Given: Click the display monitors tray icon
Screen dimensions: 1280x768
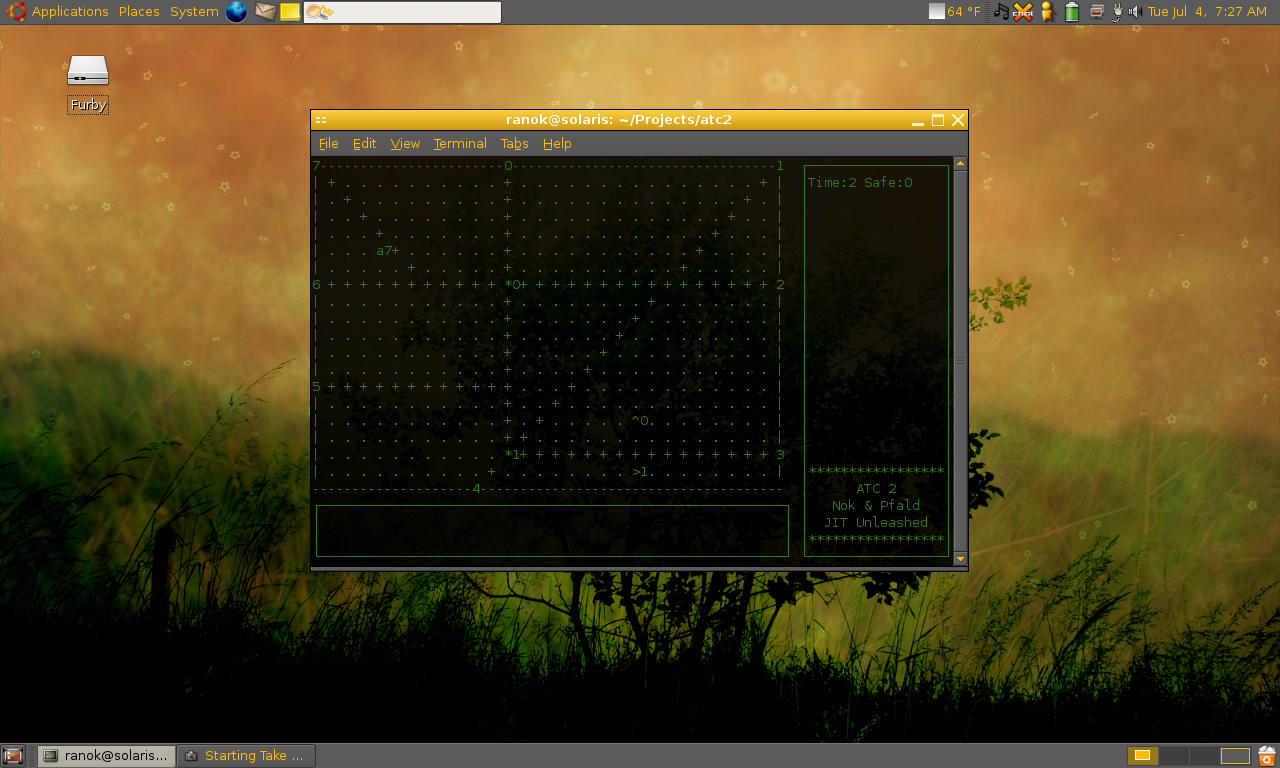Looking at the screenshot, I should pyautogui.click(x=1097, y=12).
